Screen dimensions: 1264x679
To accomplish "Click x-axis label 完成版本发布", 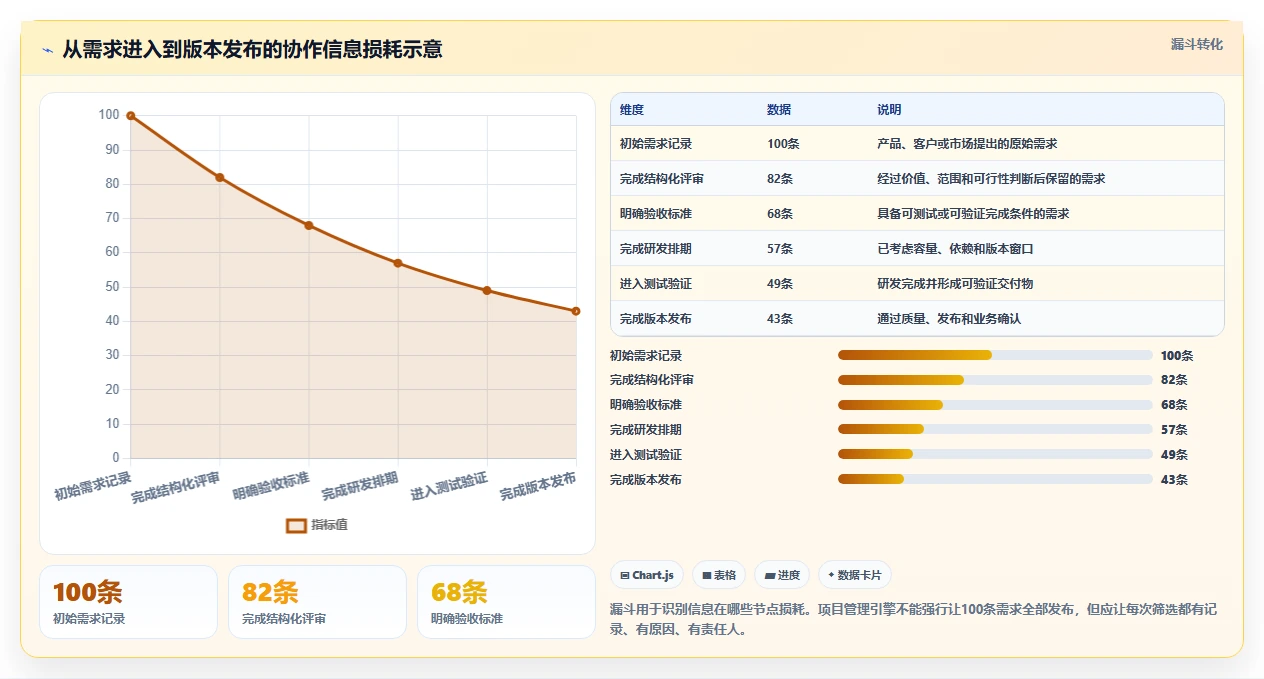I will pos(538,486).
